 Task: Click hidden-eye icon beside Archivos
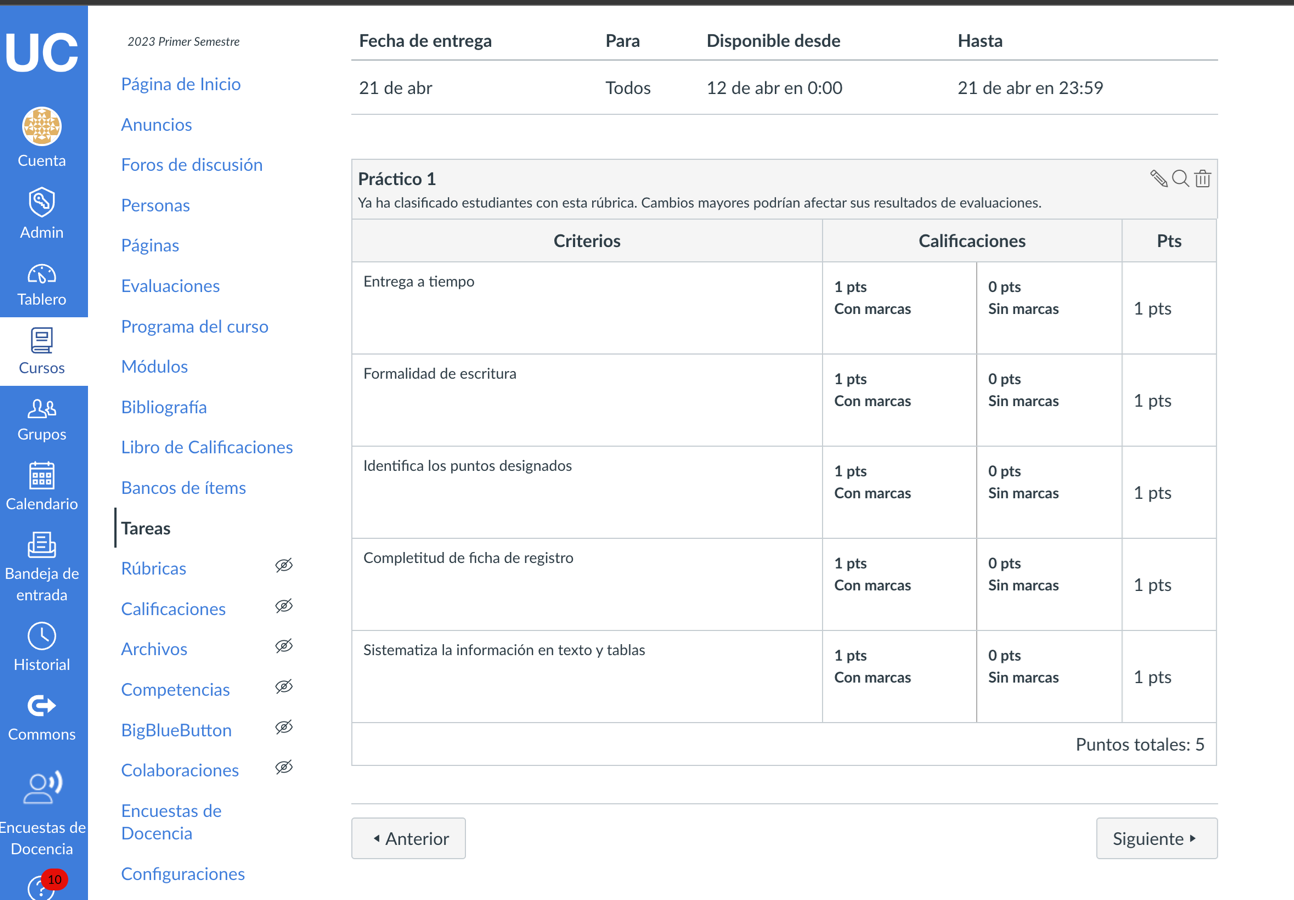(284, 647)
